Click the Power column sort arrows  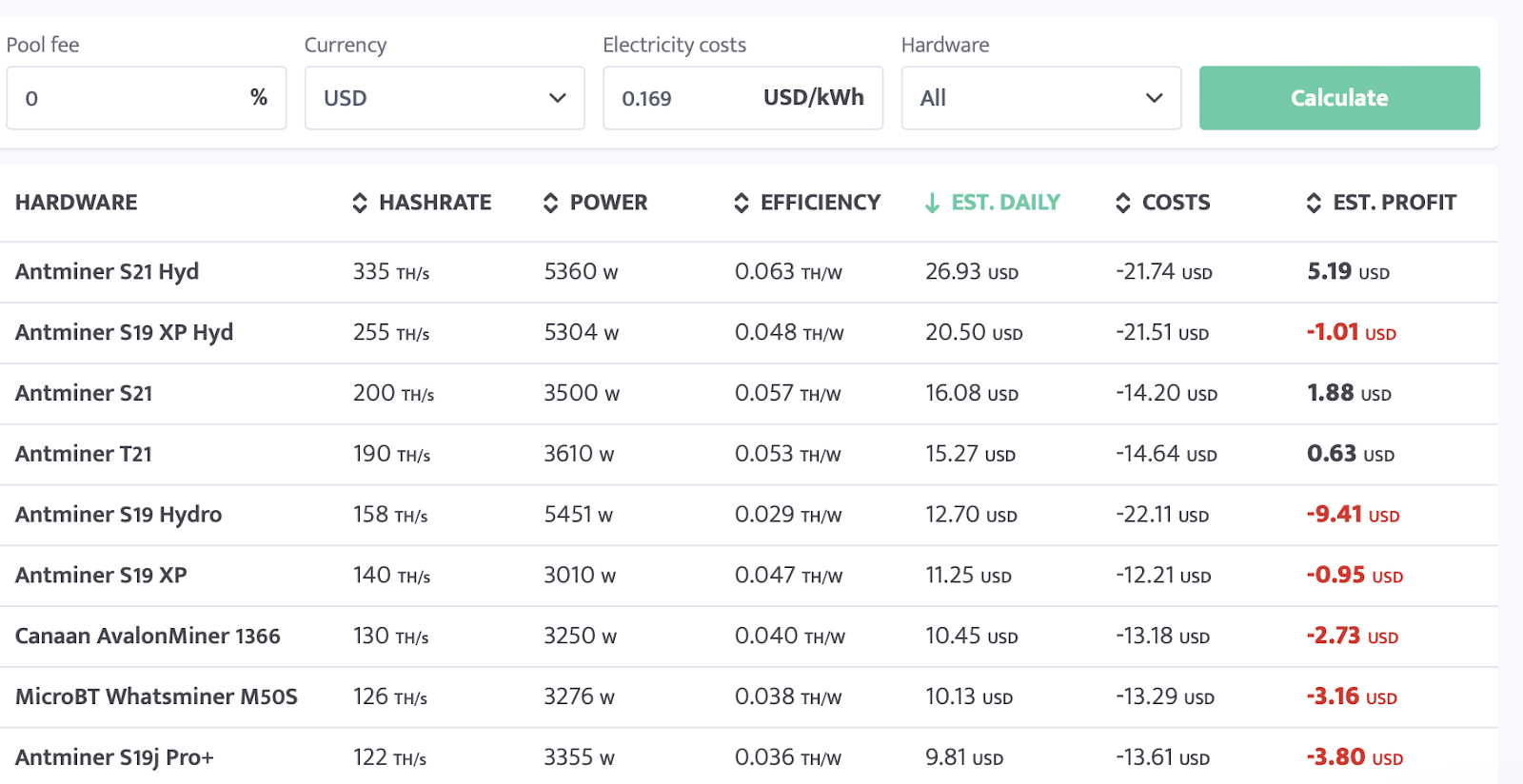[x=550, y=203]
